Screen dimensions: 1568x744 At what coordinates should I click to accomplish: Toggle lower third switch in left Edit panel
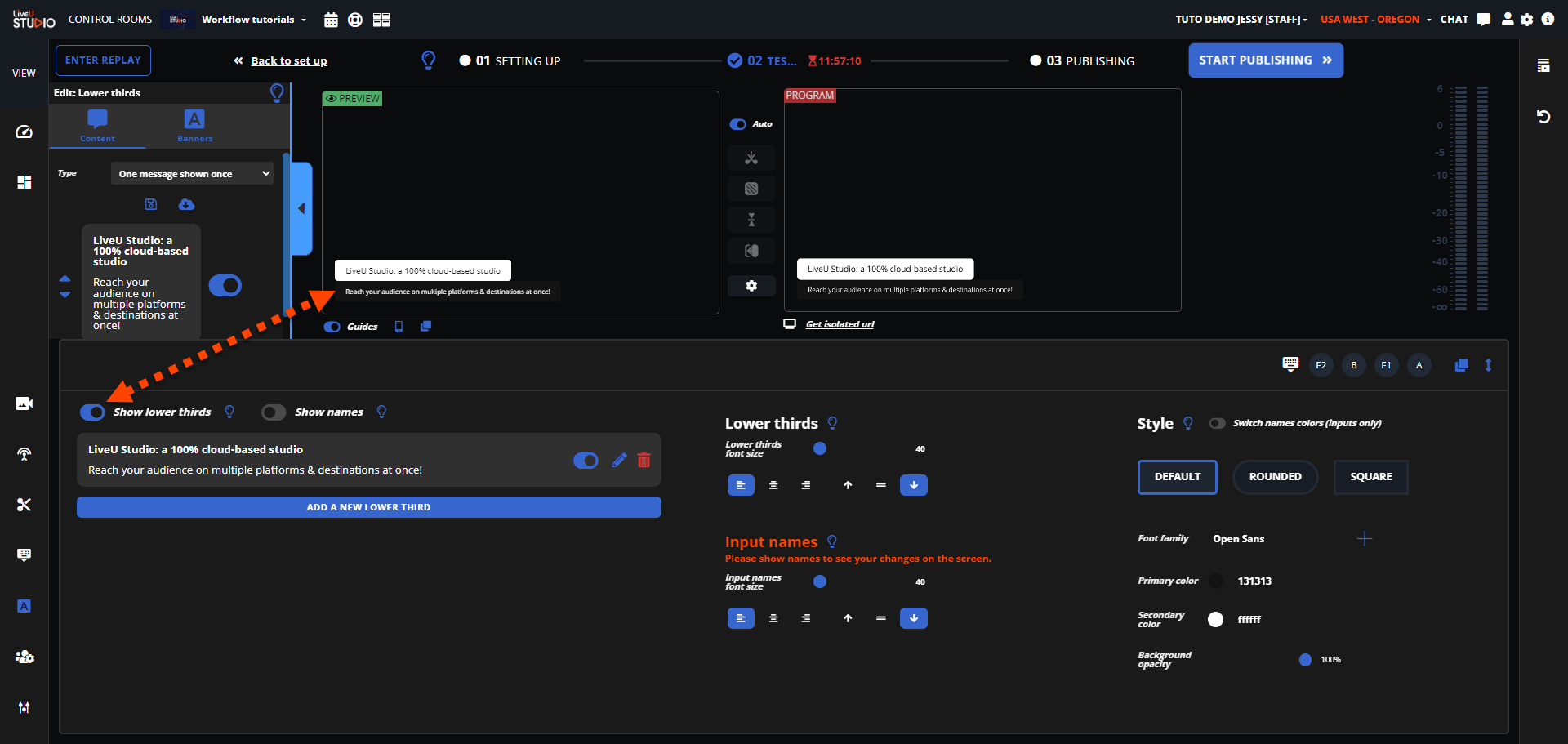[225, 285]
